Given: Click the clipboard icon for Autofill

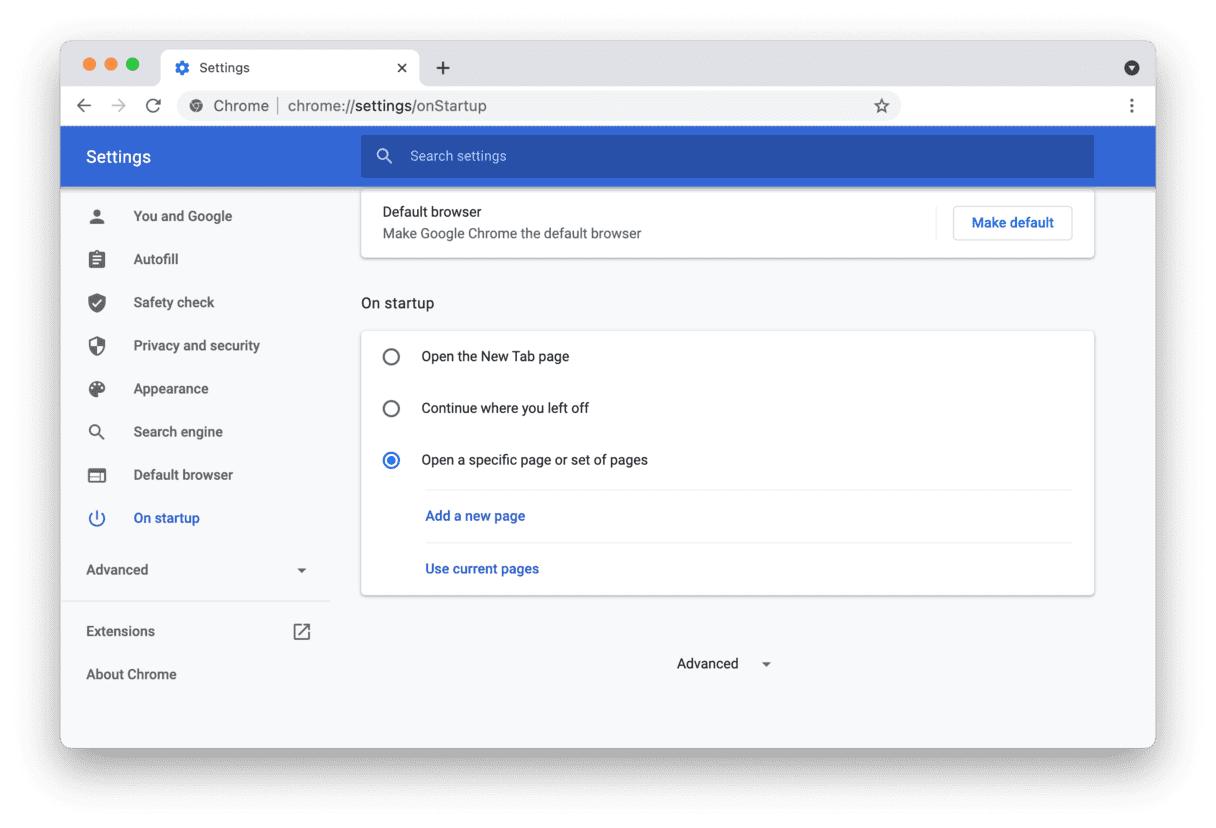Looking at the screenshot, I should [97, 259].
